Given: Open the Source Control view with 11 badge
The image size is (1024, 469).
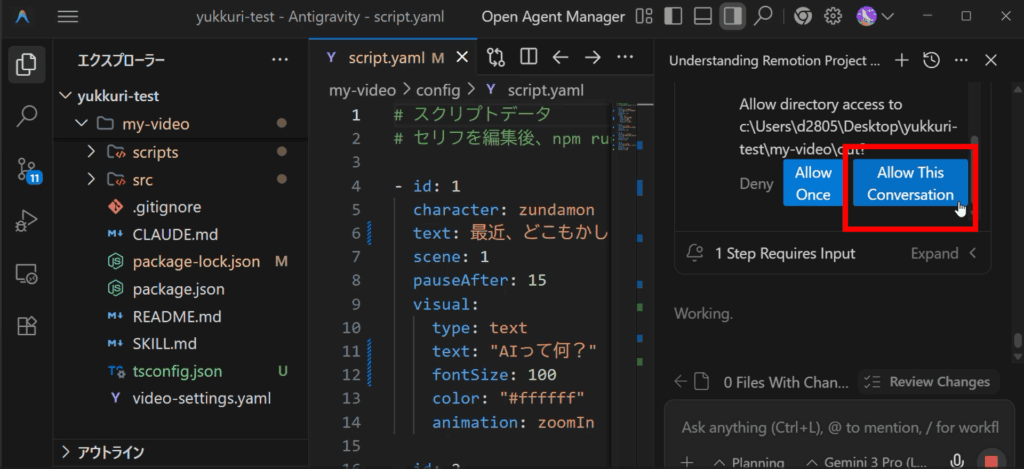Looking at the screenshot, I should coord(27,169).
